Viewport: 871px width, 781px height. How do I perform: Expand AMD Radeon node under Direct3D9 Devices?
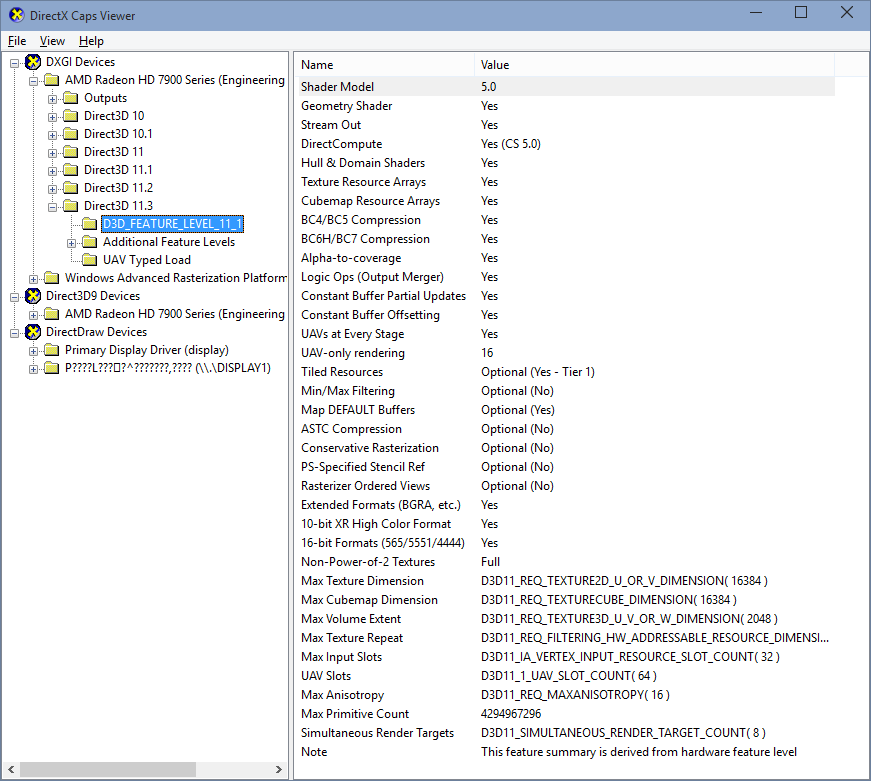click(33, 315)
